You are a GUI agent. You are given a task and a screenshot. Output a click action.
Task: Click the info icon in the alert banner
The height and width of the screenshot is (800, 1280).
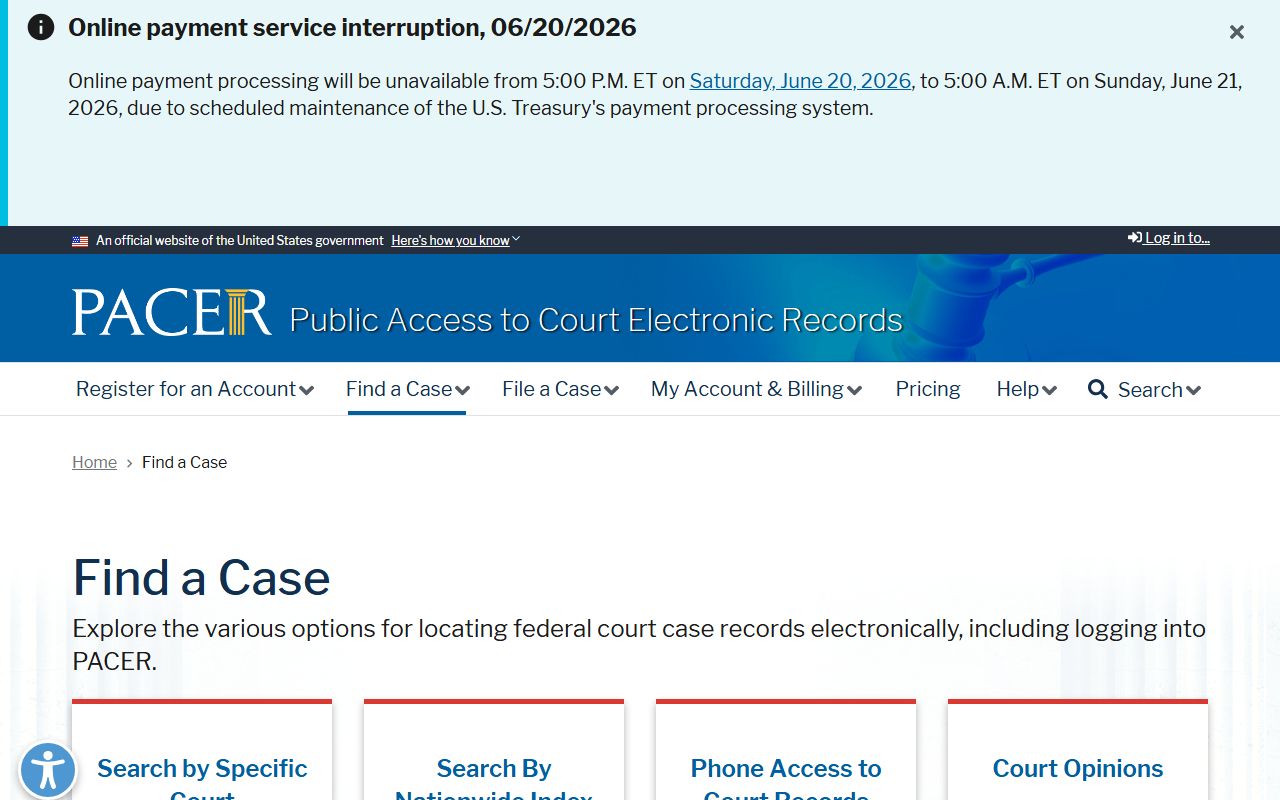[x=41, y=27]
